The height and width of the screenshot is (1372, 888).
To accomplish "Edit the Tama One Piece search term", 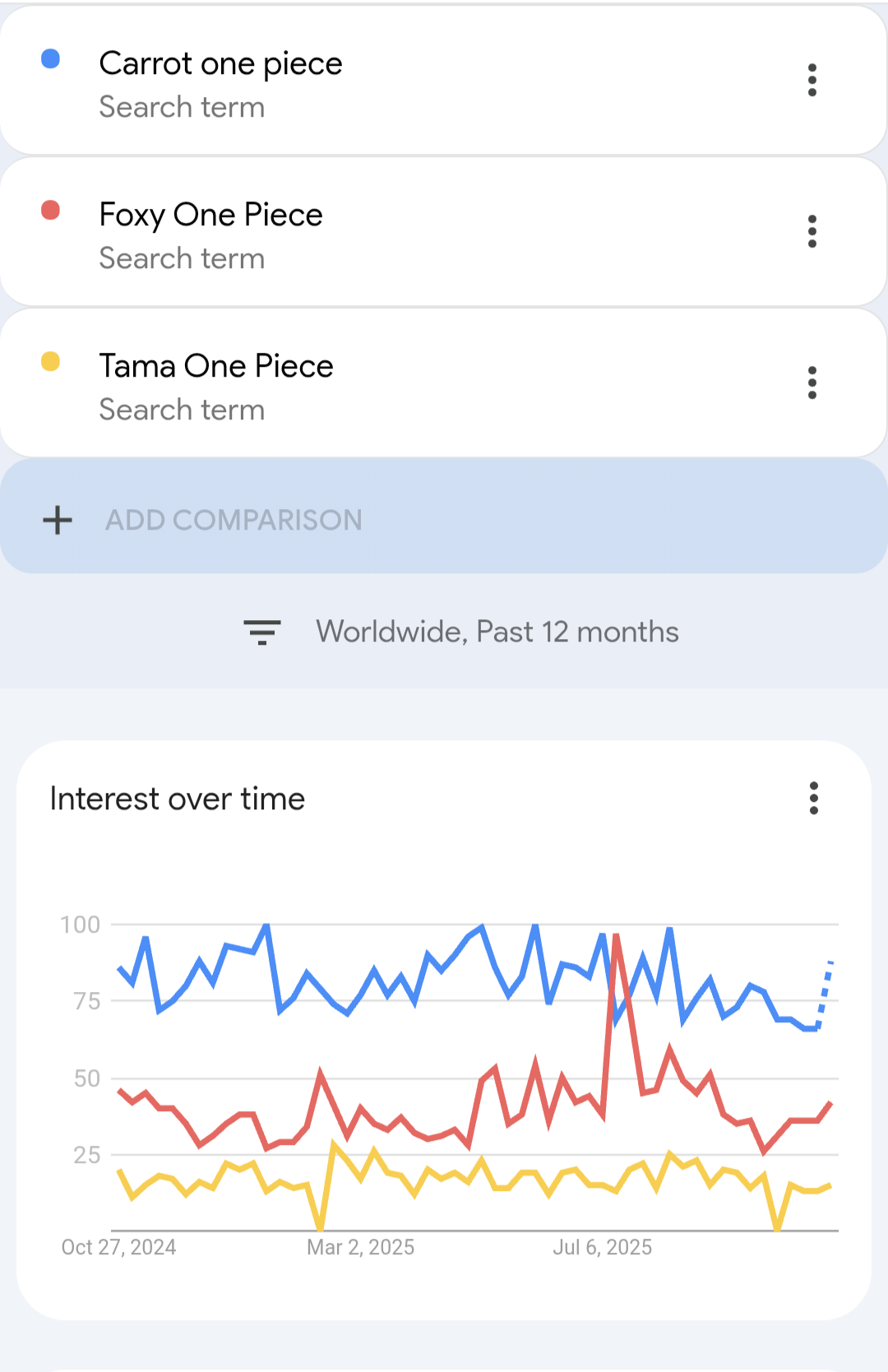I will (x=216, y=367).
